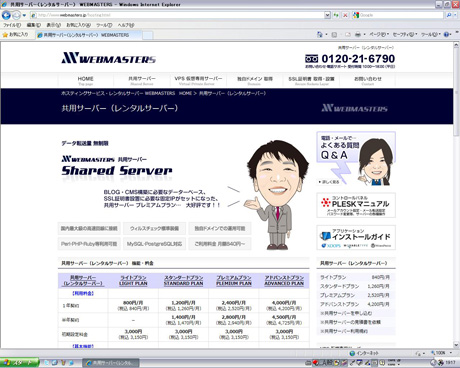Screen dimensions: 460x368
Task: Click the vertical scrollbar down arrow
Action: point(456,345)
